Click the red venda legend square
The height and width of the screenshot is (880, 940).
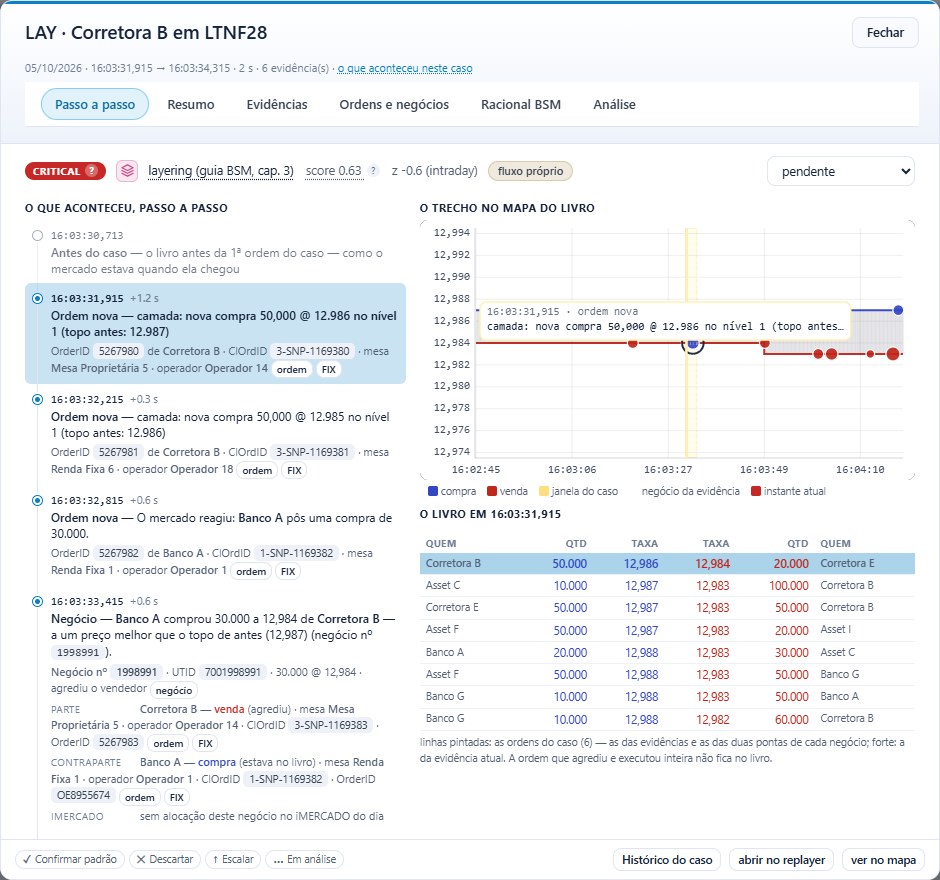point(492,491)
